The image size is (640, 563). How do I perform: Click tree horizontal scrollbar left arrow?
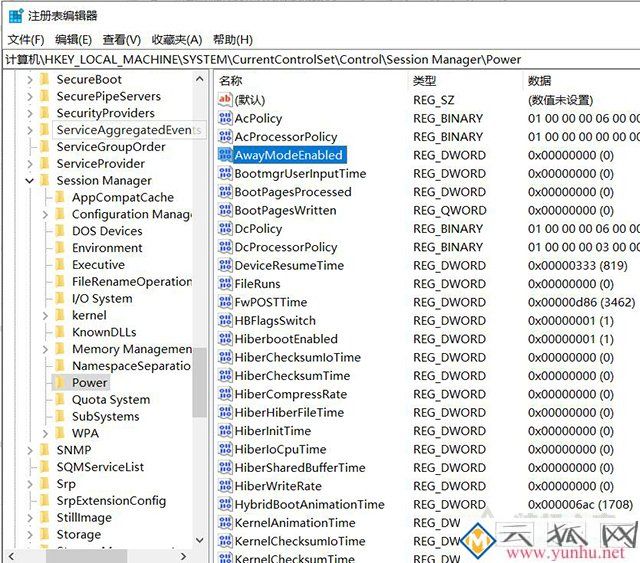pyautogui.click(x=11, y=556)
